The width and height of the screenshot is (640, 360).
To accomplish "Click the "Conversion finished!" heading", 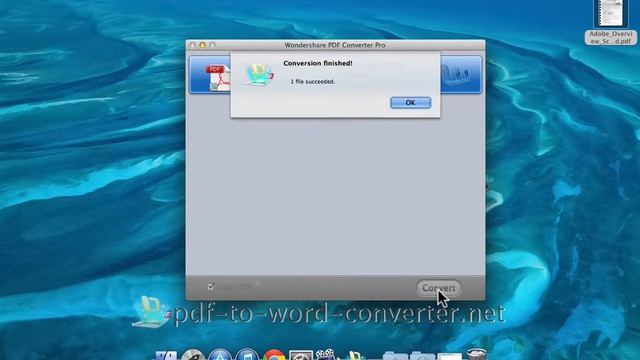I will [318, 63].
